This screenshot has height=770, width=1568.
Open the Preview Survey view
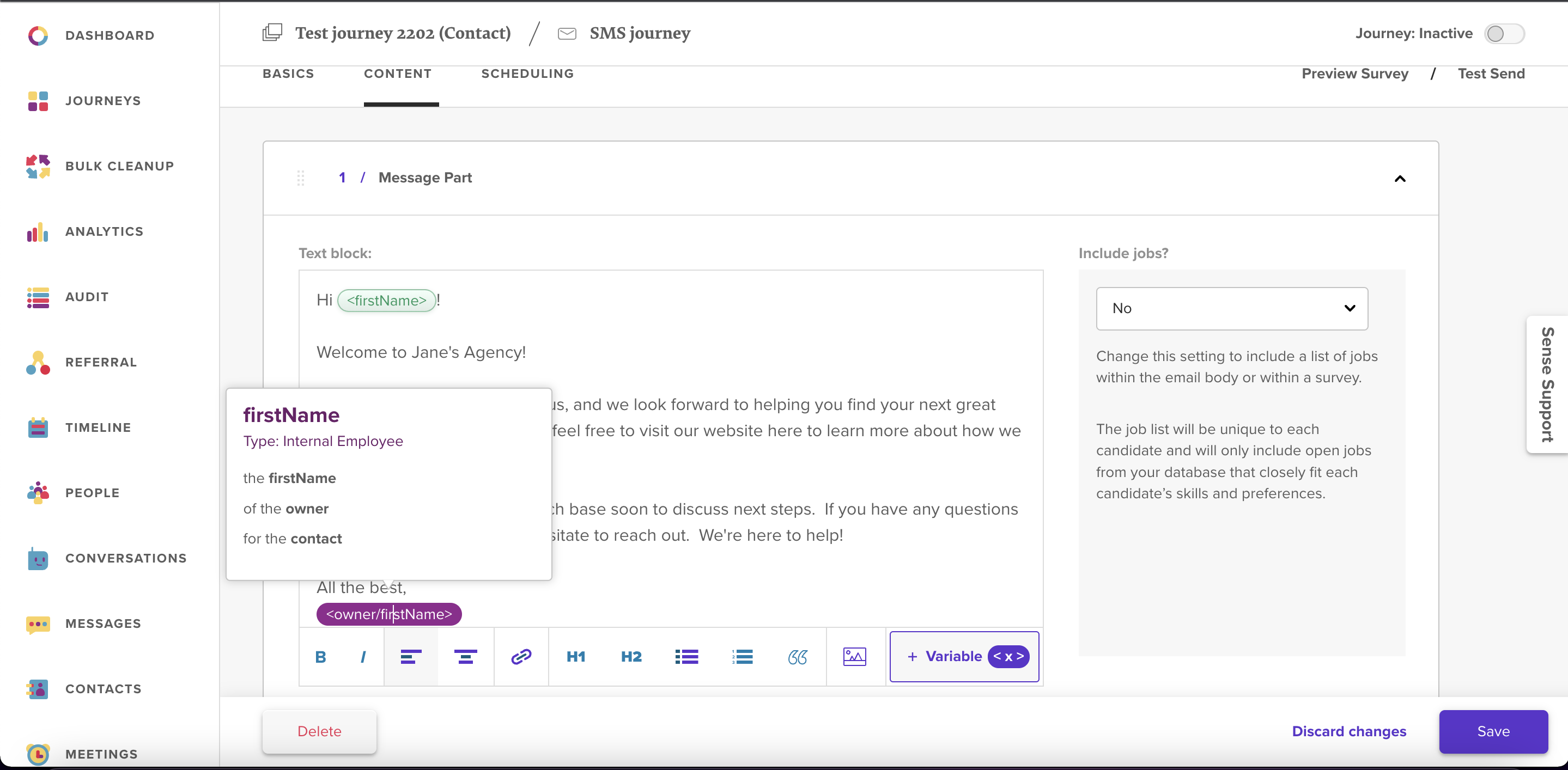[1354, 74]
